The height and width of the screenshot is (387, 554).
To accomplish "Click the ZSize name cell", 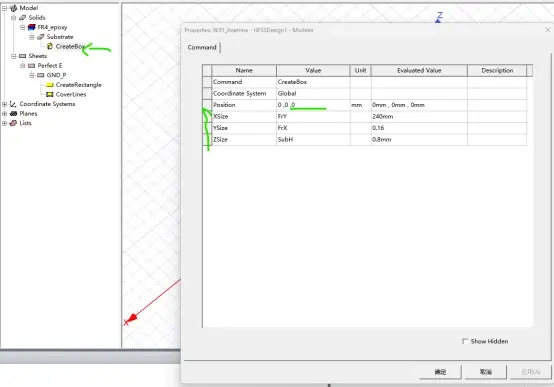I will point(244,140).
